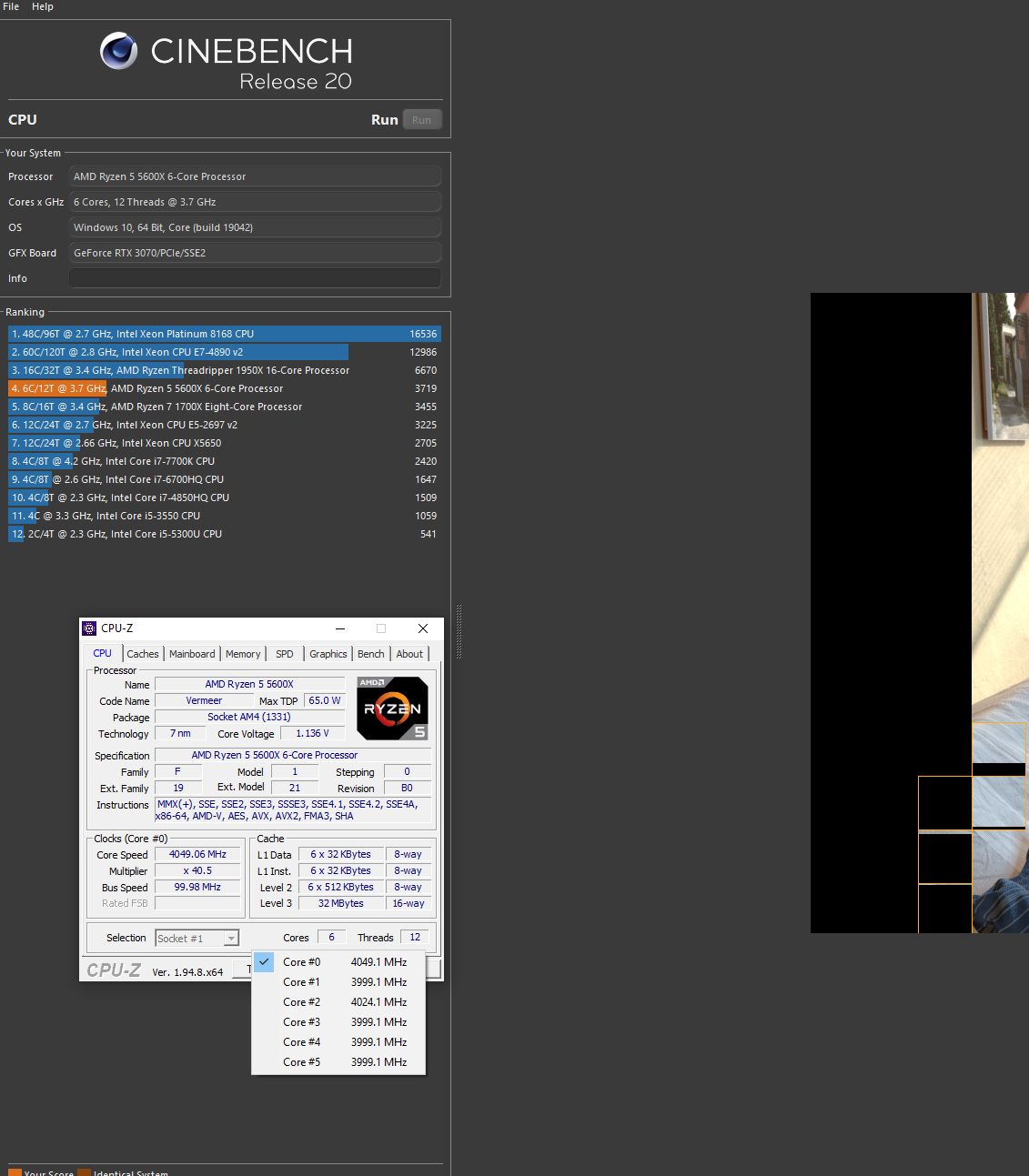1029x1176 pixels.
Task: Open the Selection Socket #1 dropdown
Action: [197, 938]
